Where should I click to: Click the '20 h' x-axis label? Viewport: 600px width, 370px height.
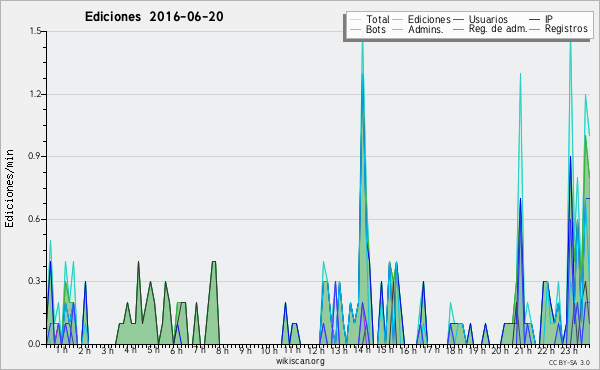[x=500, y=350]
